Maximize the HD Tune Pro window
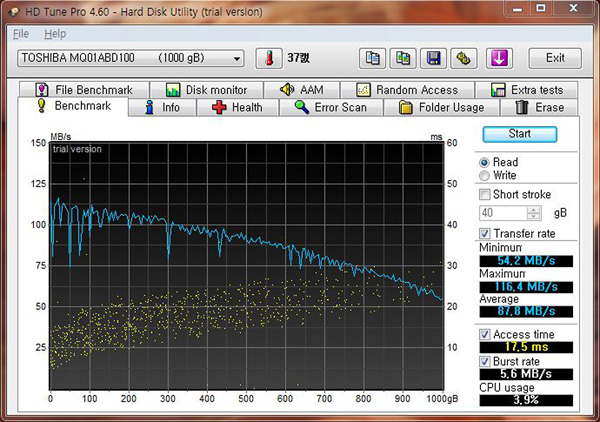Image resolution: width=600 pixels, height=422 pixels. pyautogui.click(x=540, y=8)
